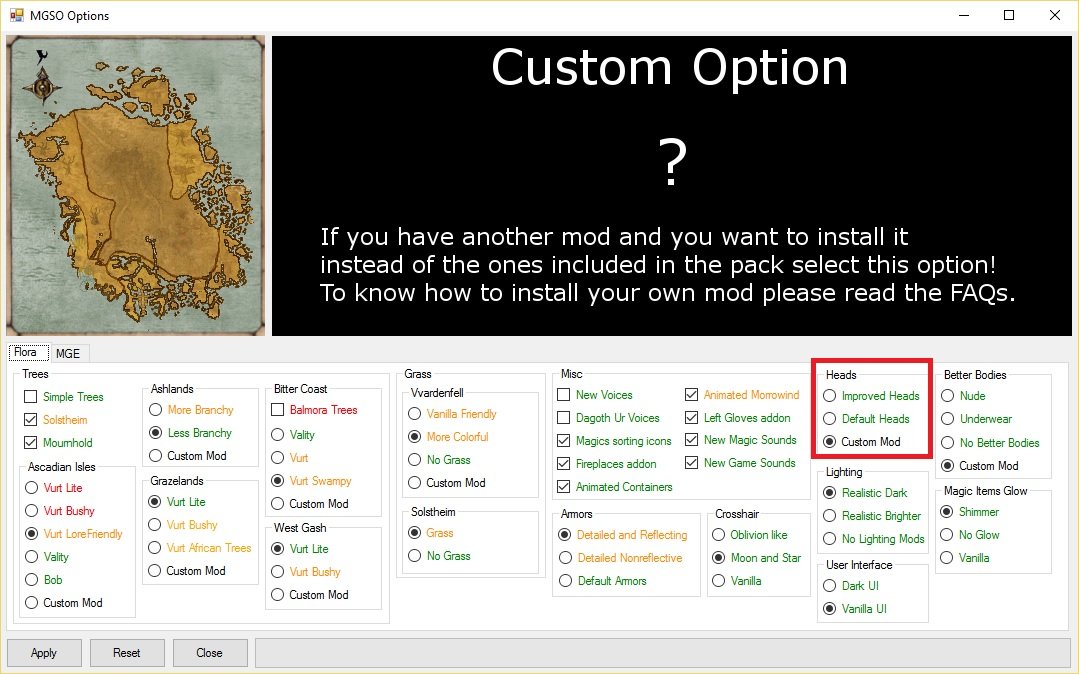Click the Reset button
This screenshot has width=1079, height=674.
127,653
